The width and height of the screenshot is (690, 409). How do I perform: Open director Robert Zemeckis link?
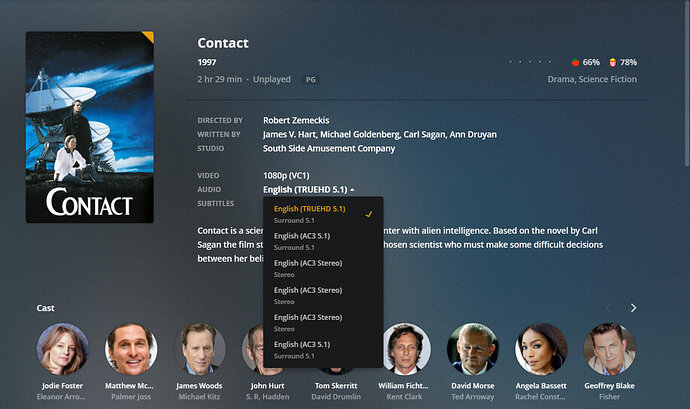click(296, 120)
